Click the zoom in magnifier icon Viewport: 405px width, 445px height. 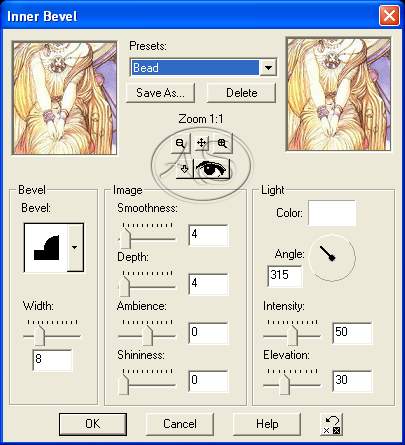(222, 143)
